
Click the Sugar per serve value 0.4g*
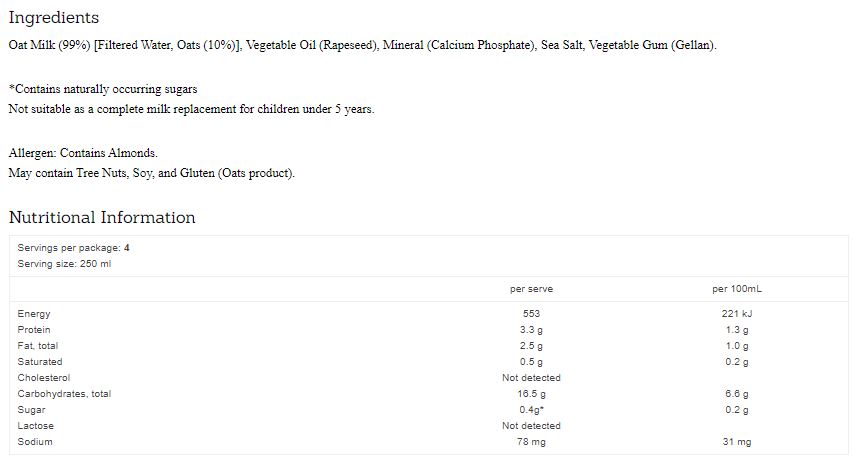[531, 410]
